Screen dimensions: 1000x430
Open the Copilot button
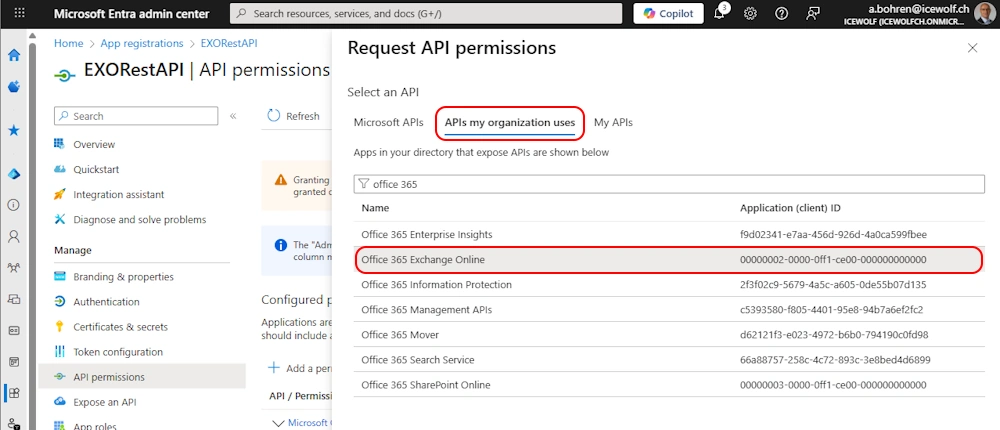click(x=668, y=13)
